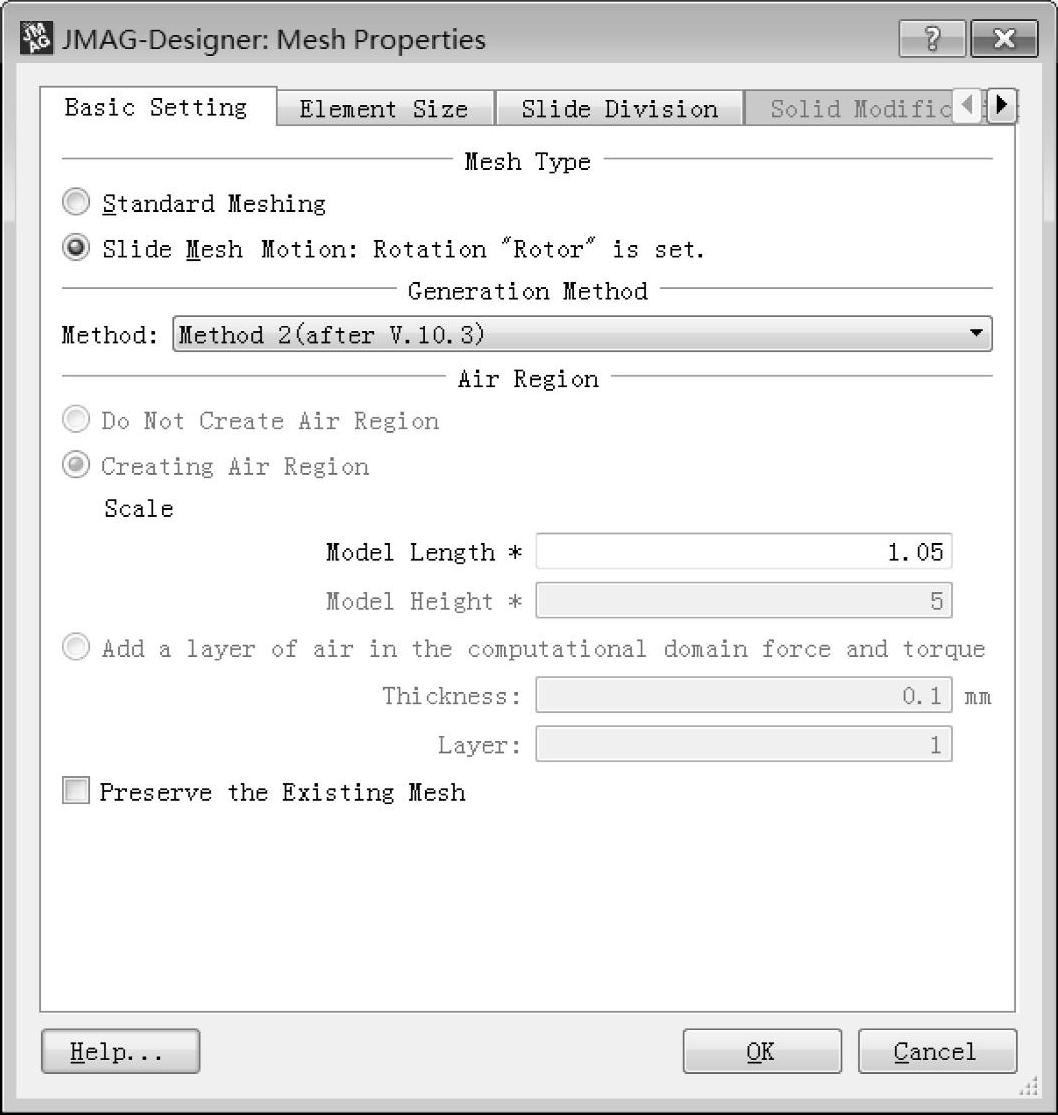Viewport: 1058px width, 1115px height.
Task: Open the partly hidden Solid Modific tab
Action: coord(849,109)
